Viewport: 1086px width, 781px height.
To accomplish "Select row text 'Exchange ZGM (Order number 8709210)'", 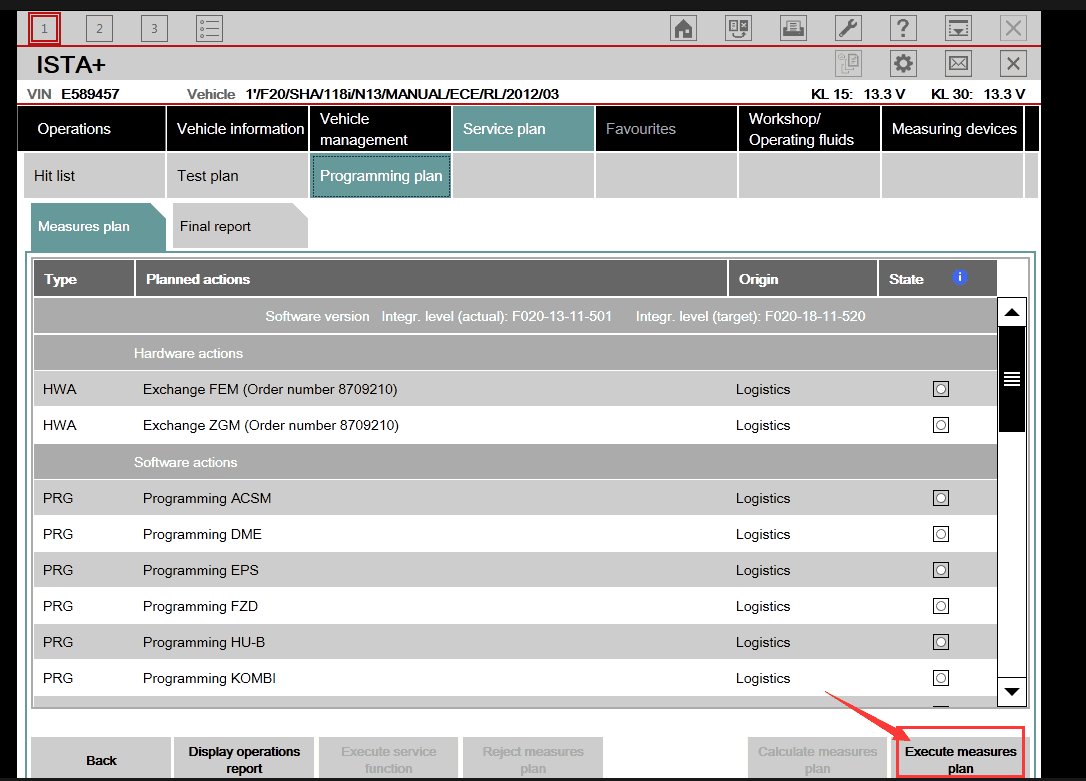I will [271, 425].
